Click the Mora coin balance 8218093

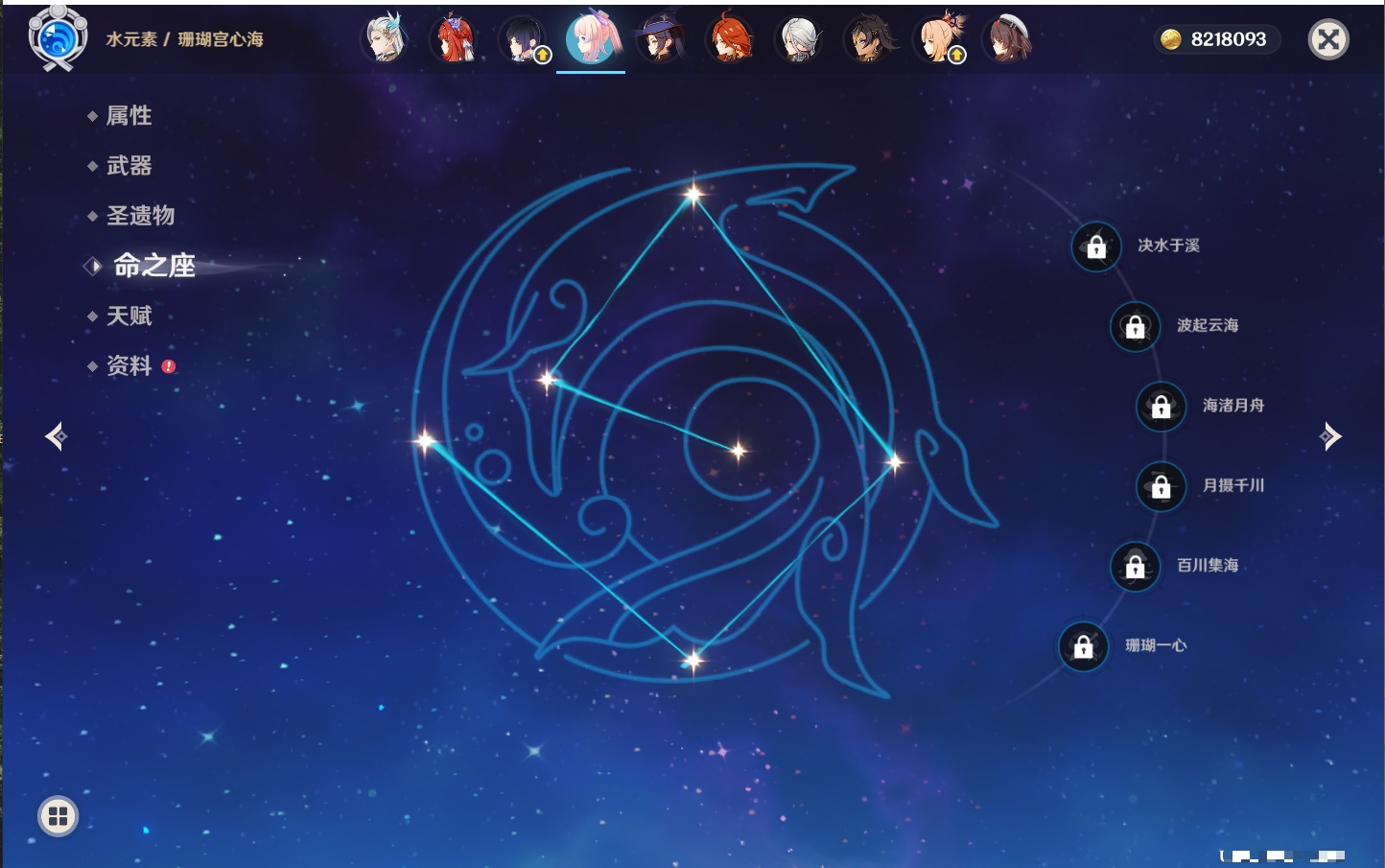point(1216,39)
